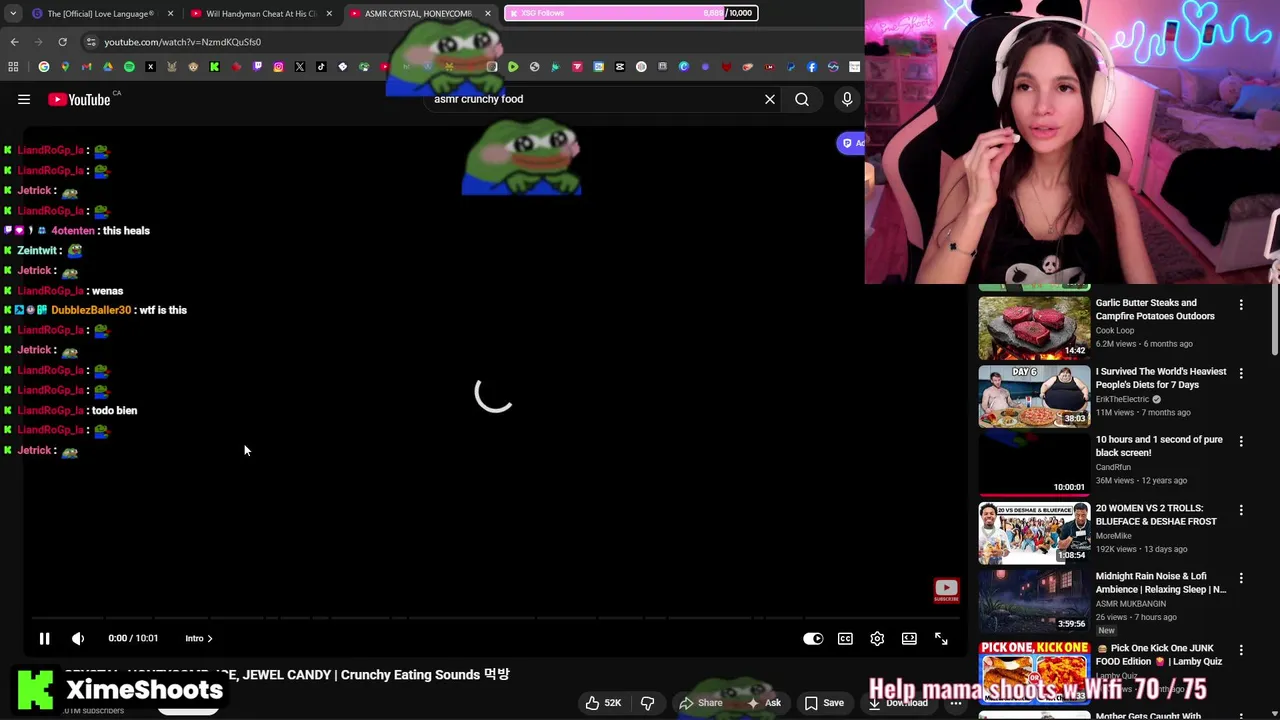Open Facebook bookmark
1280x720 pixels.
[x=812, y=67]
